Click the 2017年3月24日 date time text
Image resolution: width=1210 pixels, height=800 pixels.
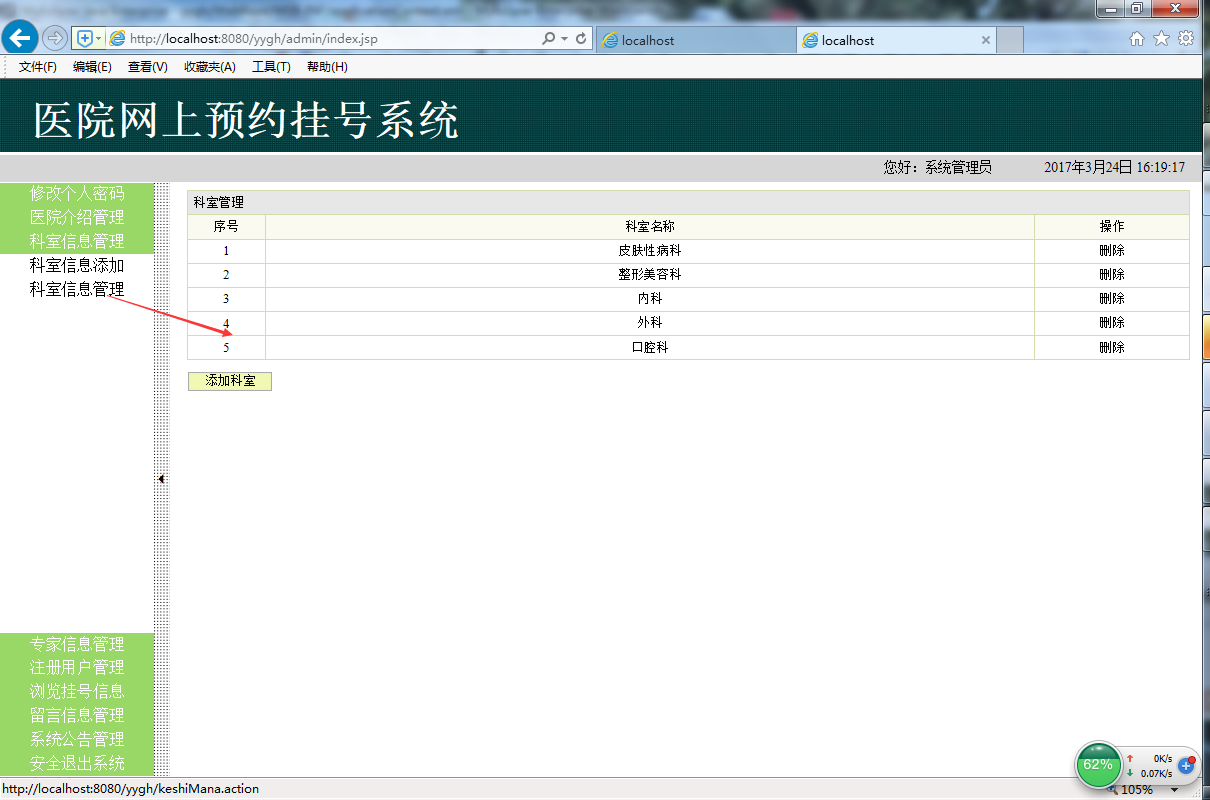coord(1114,167)
